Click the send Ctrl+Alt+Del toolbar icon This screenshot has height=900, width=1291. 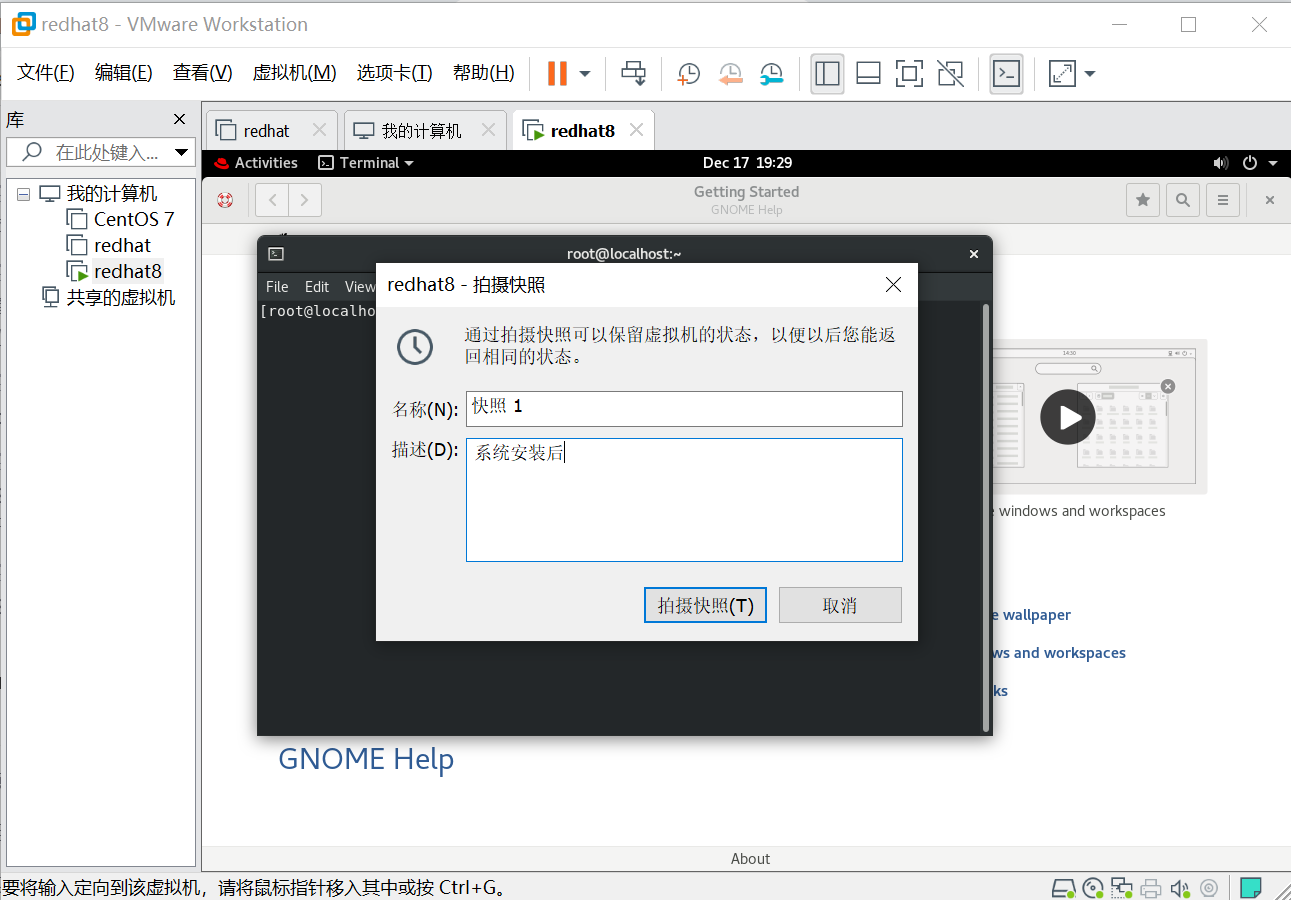[x=634, y=73]
